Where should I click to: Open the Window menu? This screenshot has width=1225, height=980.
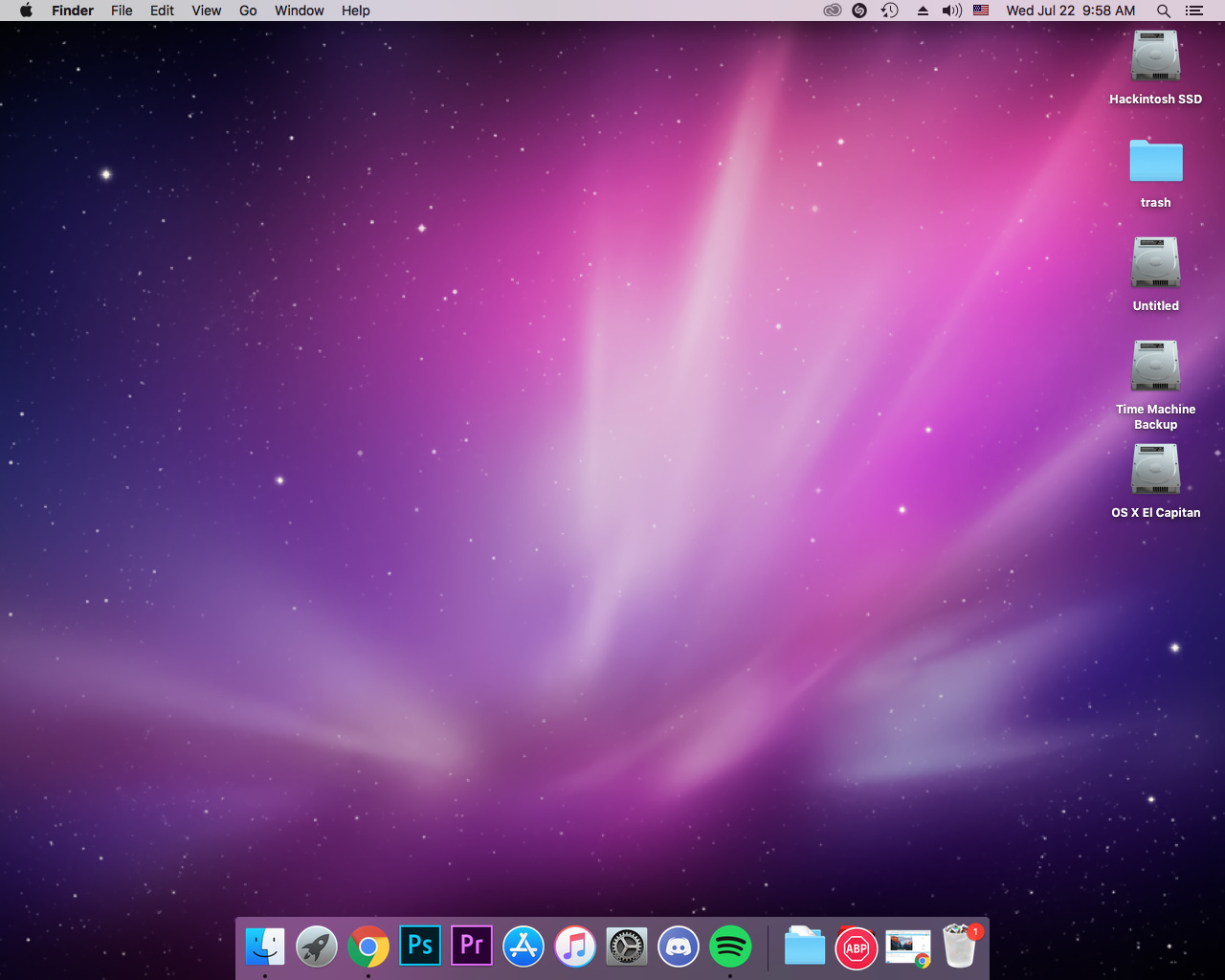[x=299, y=11]
